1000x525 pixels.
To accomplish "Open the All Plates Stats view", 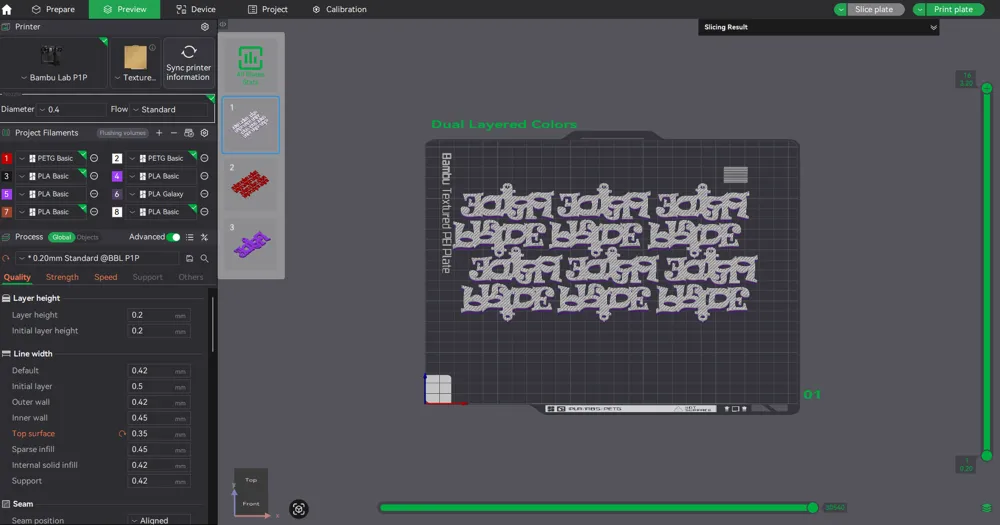I will 251,64.
